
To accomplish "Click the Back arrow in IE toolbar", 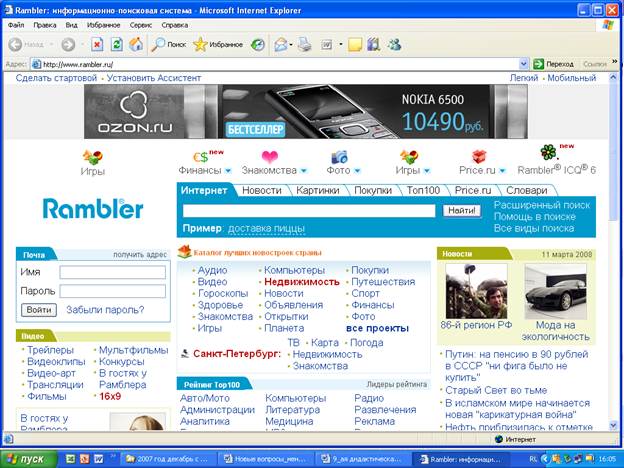I will point(15,45).
